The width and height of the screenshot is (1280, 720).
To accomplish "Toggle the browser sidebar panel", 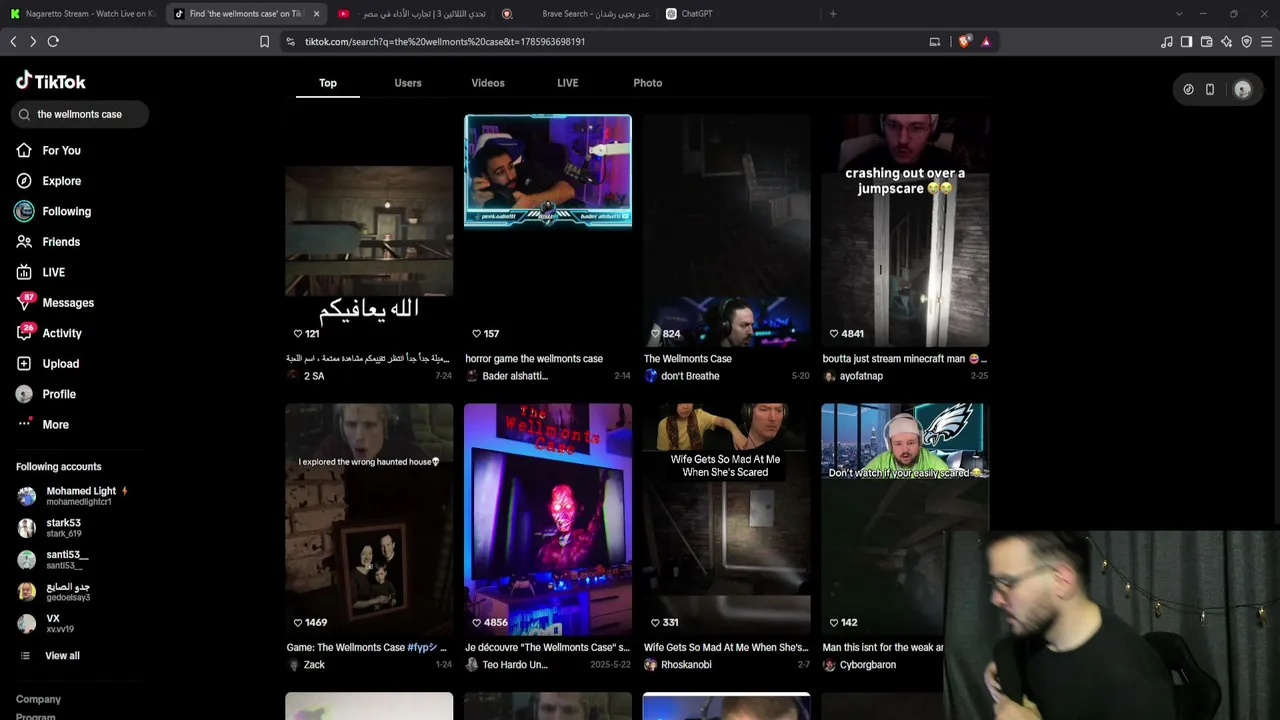I will click(x=1186, y=42).
